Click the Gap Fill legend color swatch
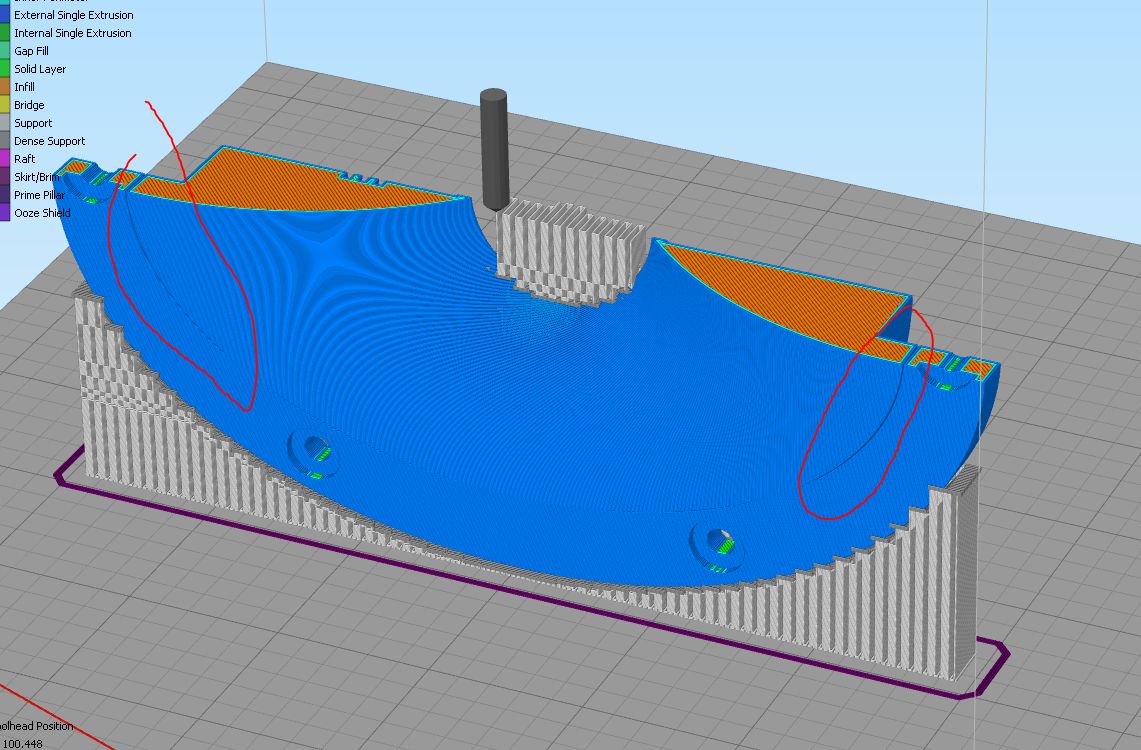This screenshot has height=750, width=1141. [x=4, y=51]
